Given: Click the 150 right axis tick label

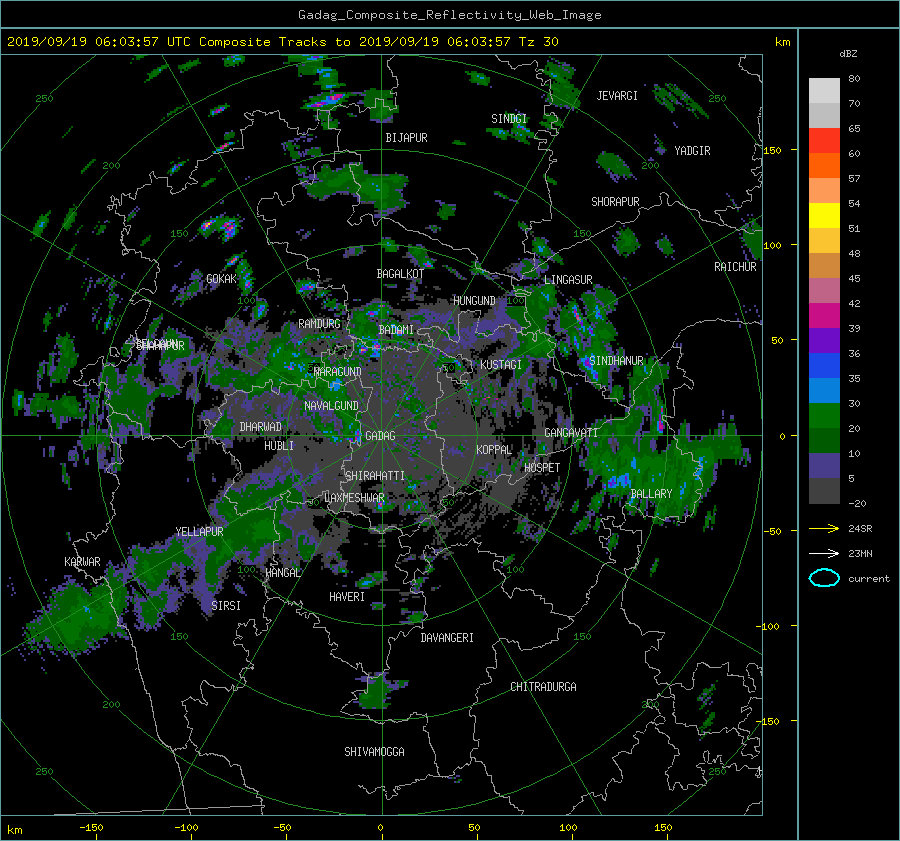Looking at the screenshot, I should pos(772,150).
